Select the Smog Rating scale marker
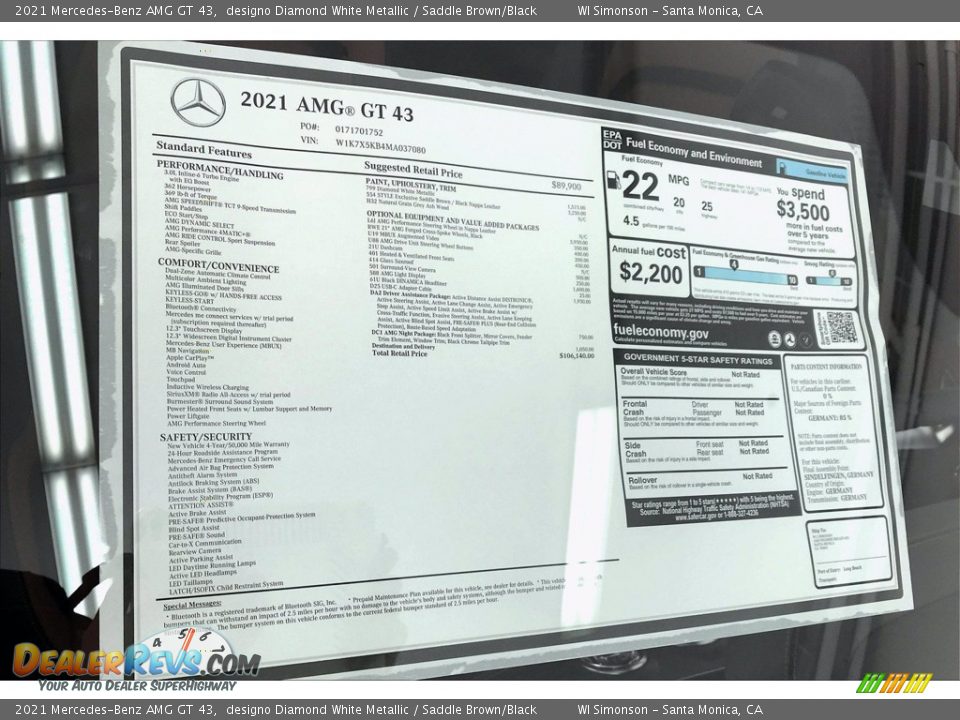 click(x=834, y=273)
